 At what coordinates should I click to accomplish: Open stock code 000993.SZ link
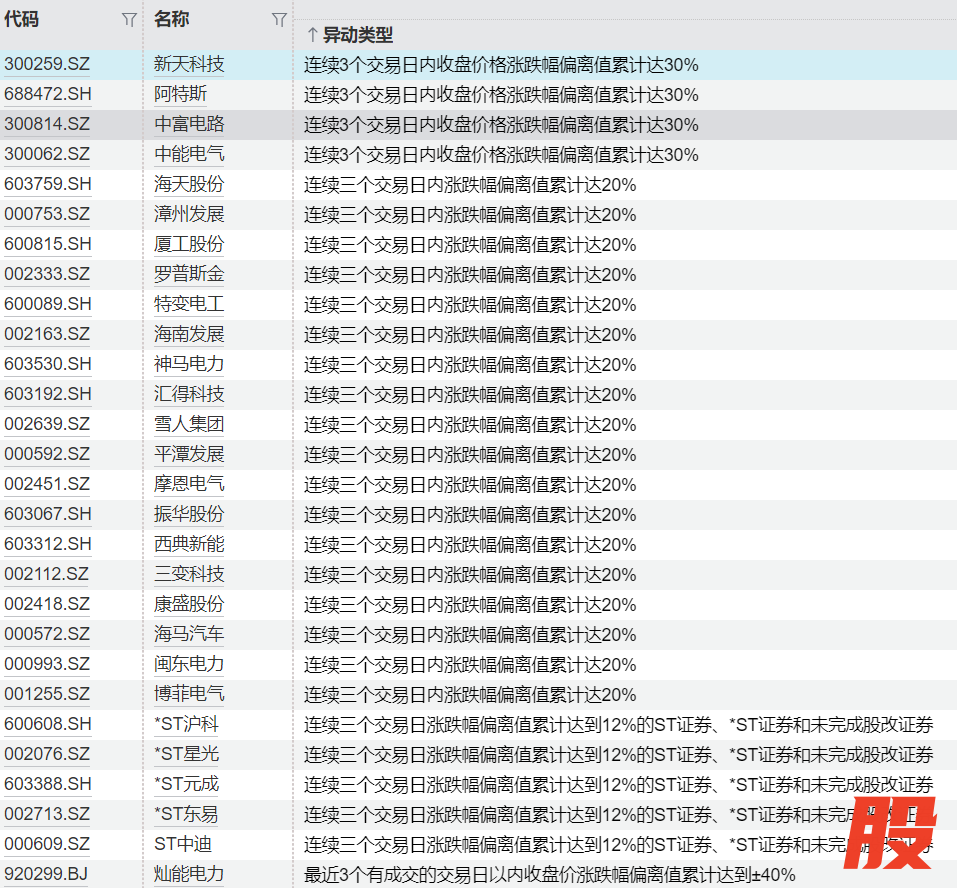pyautogui.click(x=47, y=665)
